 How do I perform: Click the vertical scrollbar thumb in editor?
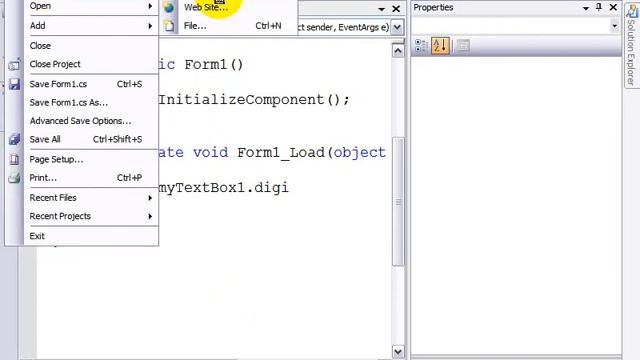(398, 202)
